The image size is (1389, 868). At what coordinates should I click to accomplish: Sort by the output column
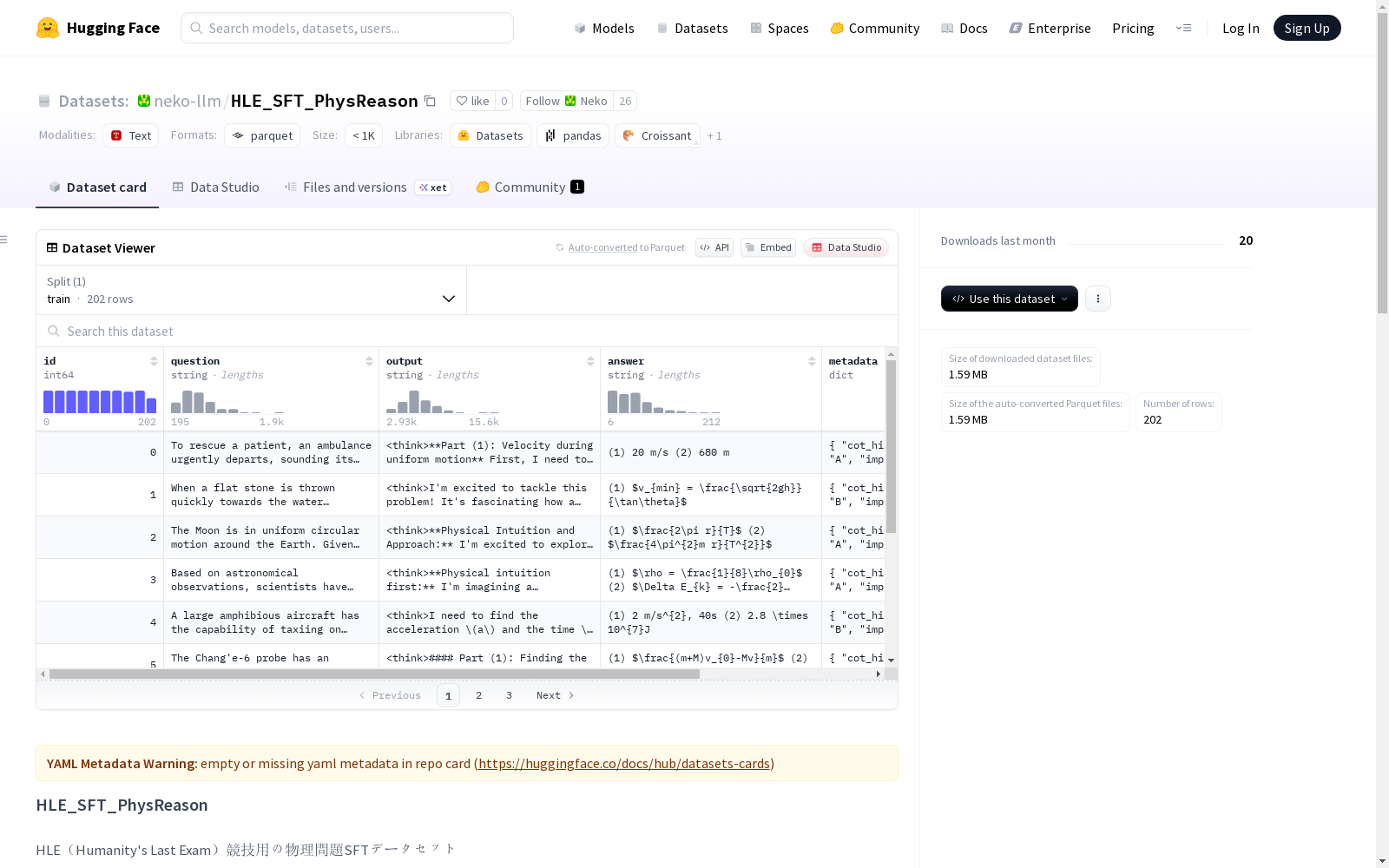tap(590, 361)
